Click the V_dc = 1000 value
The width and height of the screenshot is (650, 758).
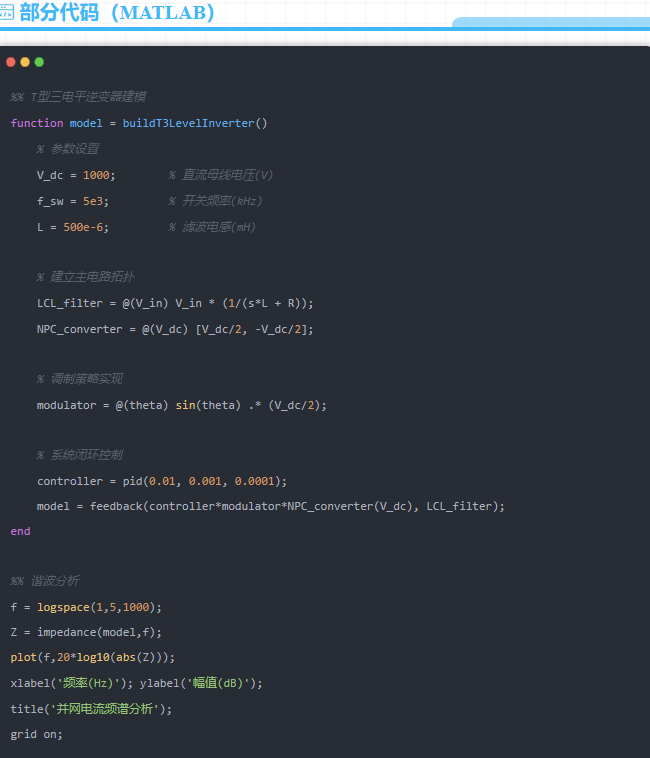96,175
